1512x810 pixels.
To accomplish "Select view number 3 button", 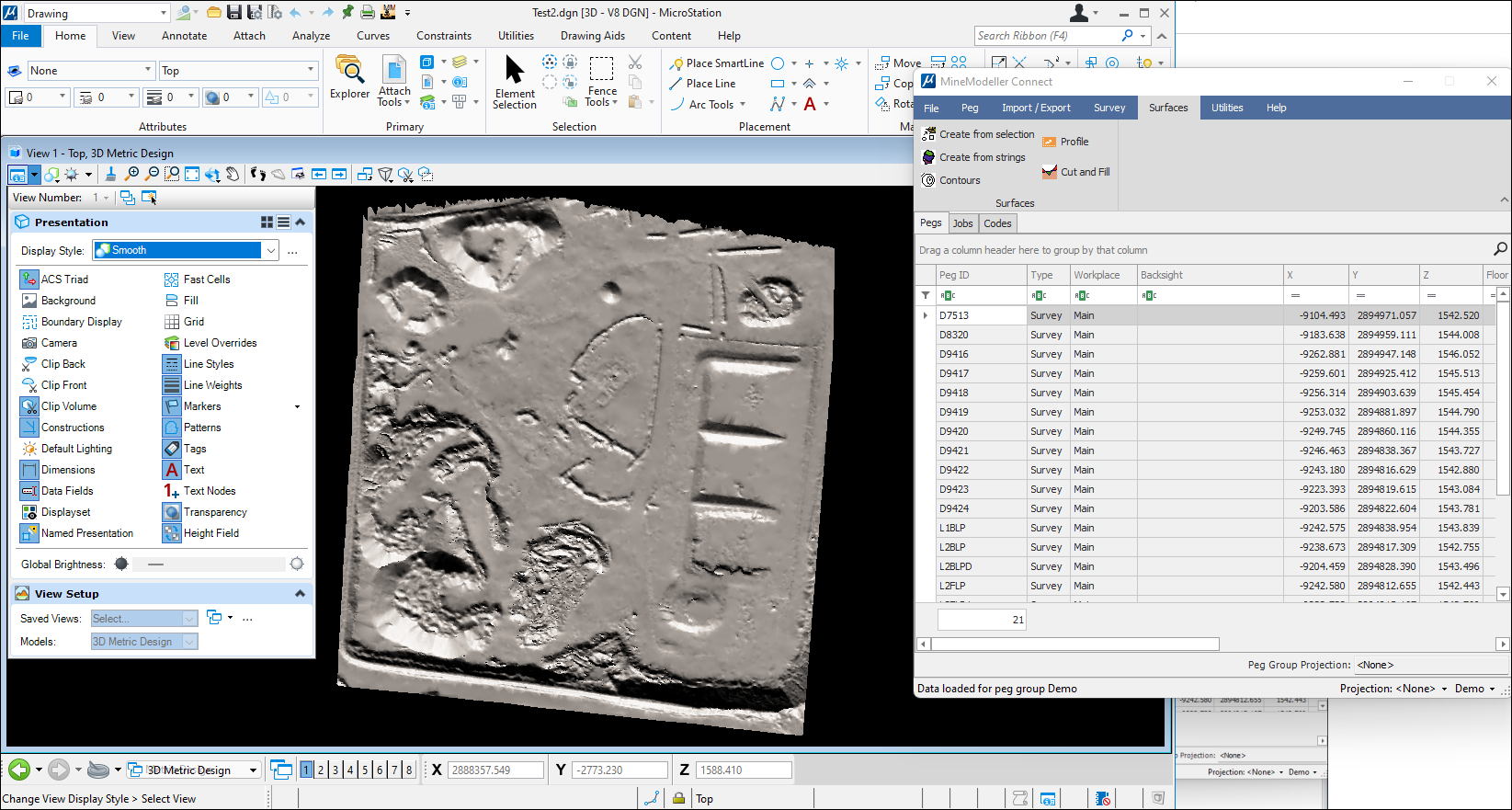I will tap(335, 770).
